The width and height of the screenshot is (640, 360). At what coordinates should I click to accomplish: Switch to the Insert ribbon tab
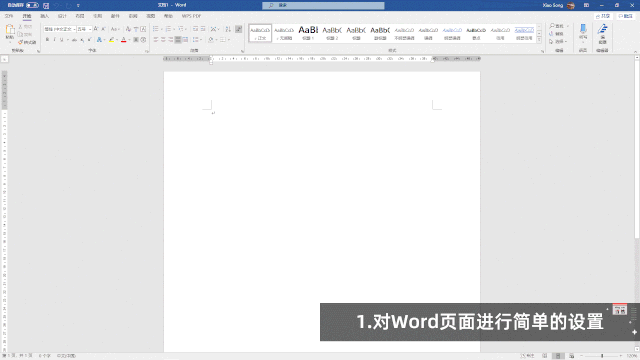click(44, 16)
